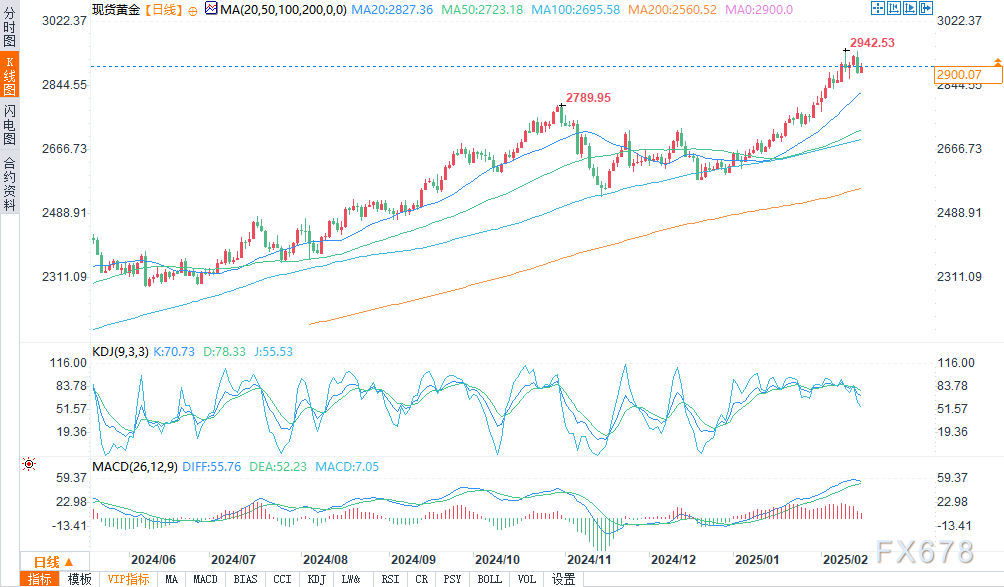Click the orange 2900.07 current price tag
This screenshot has height=587, width=1004.
pyautogui.click(x=958, y=75)
